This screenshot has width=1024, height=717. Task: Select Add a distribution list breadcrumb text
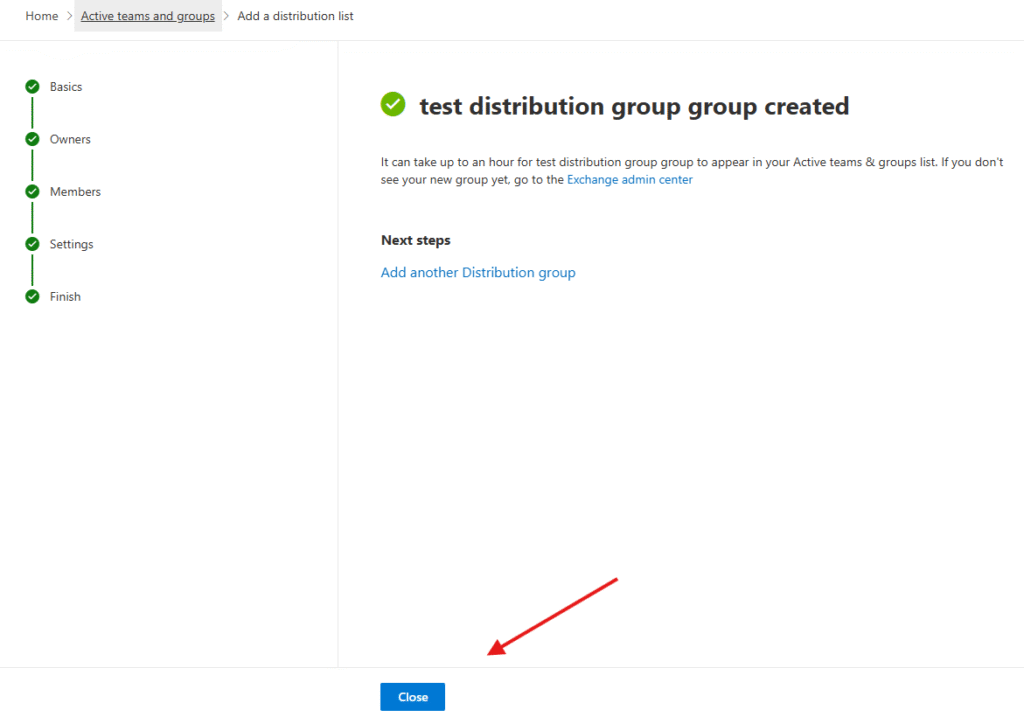295,16
